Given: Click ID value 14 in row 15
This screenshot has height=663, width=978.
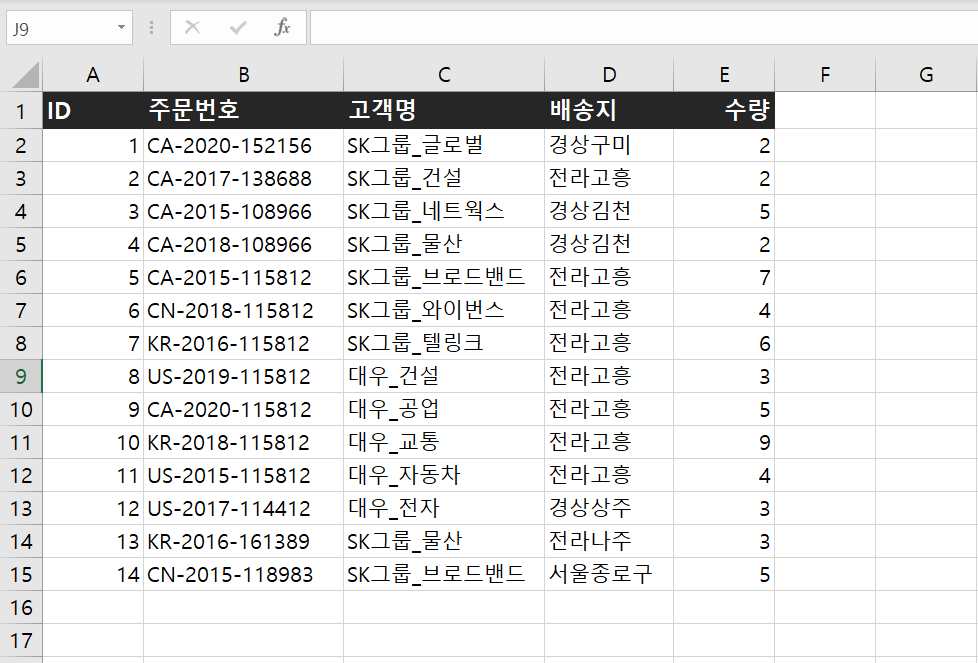Looking at the screenshot, I should [x=93, y=574].
